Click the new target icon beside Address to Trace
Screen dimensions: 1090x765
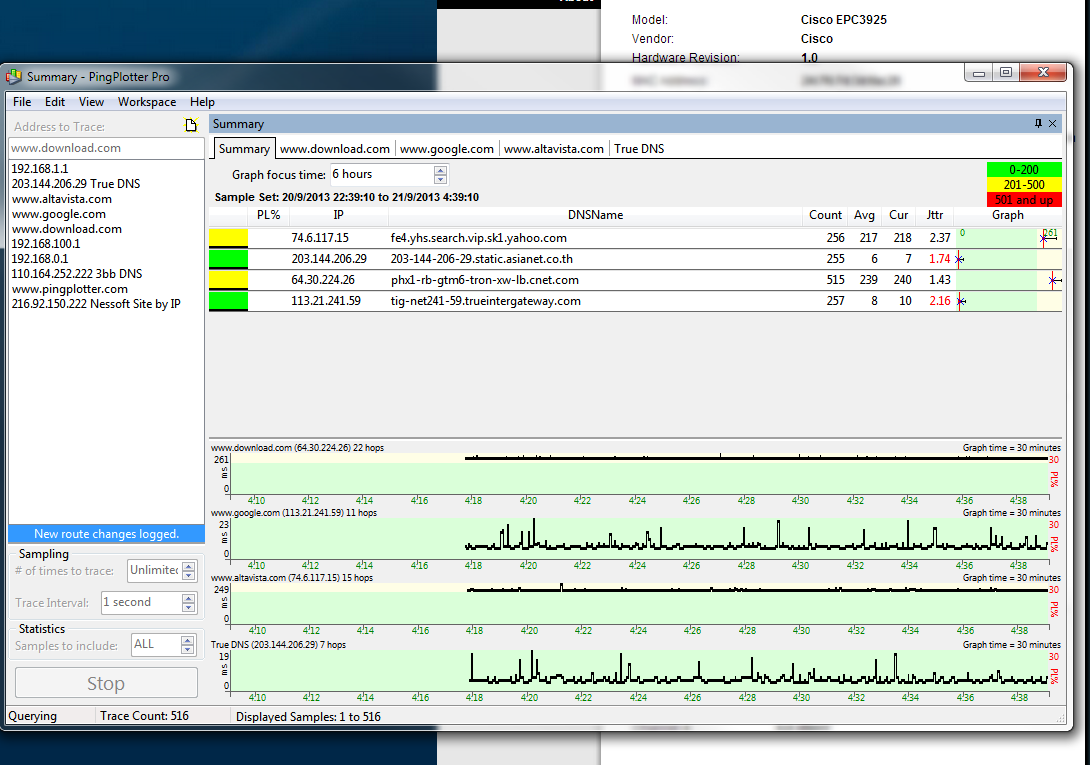click(x=192, y=126)
